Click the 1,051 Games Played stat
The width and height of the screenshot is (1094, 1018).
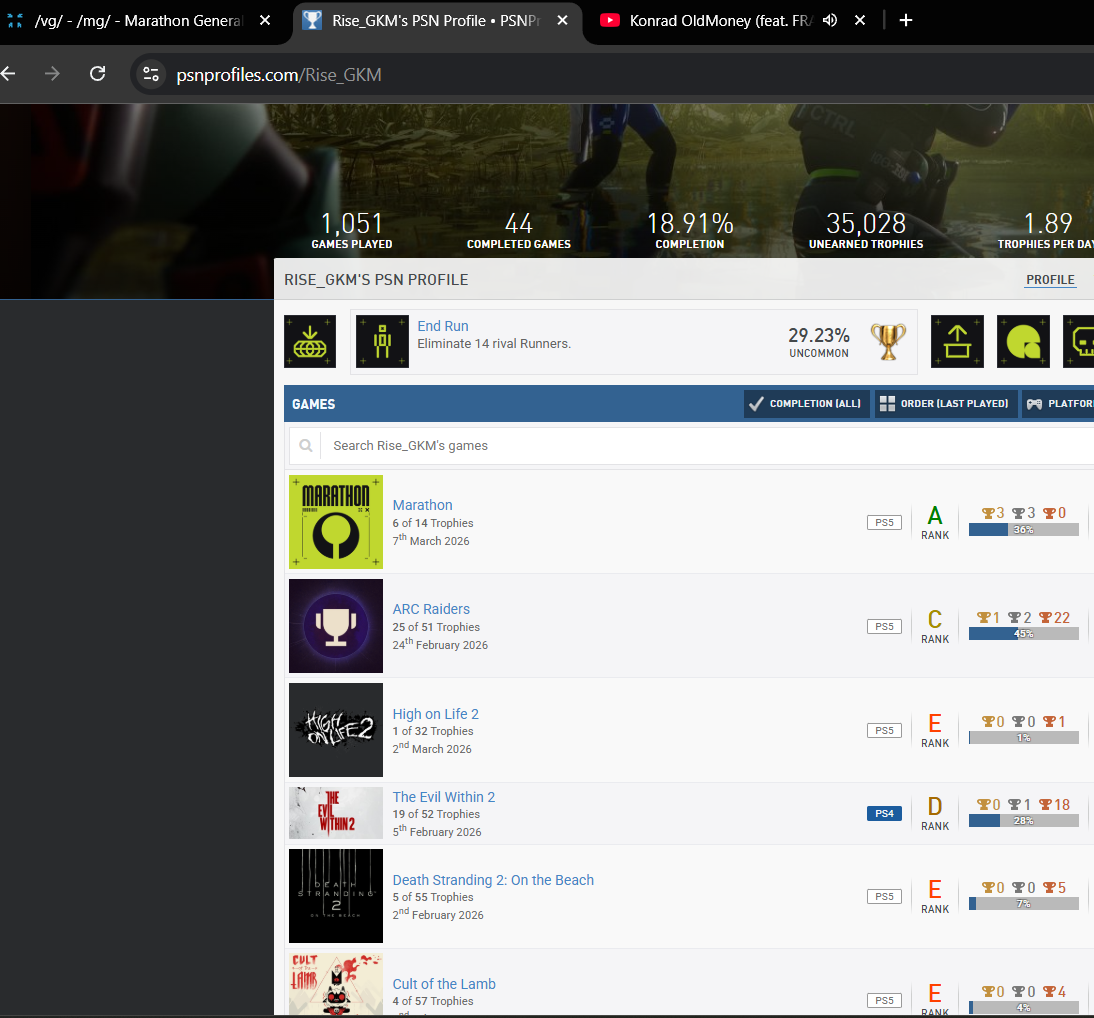click(x=352, y=230)
